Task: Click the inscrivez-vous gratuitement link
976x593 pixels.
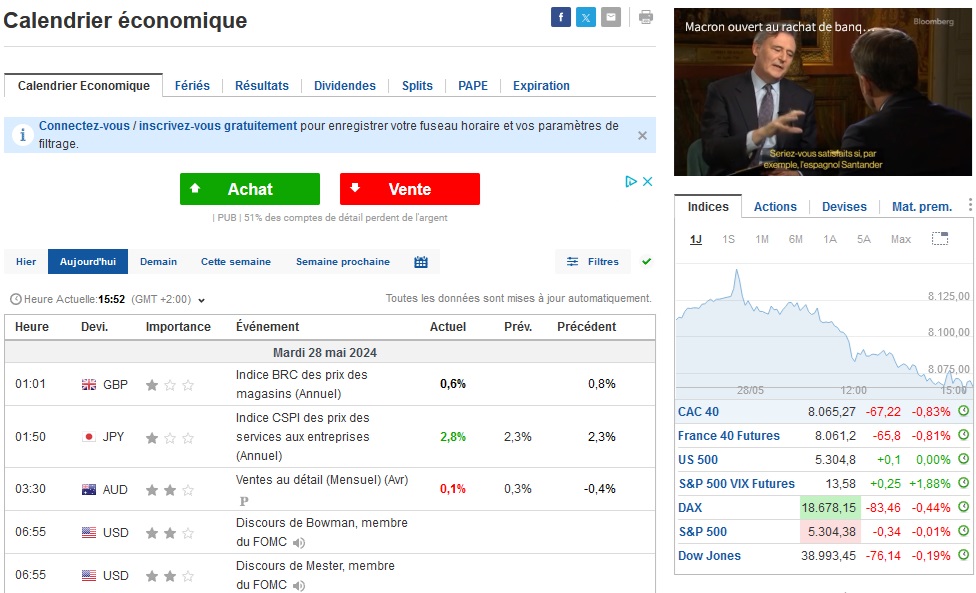Action: click(218, 126)
